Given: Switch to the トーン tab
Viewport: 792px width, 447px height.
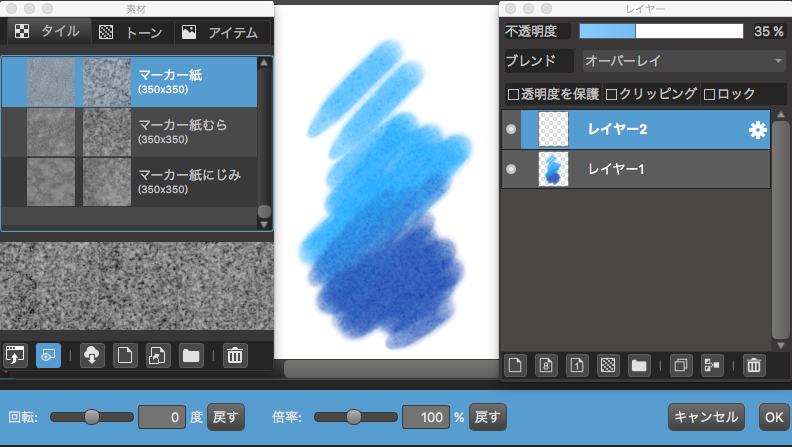Looking at the screenshot, I should click(x=132, y=32).
